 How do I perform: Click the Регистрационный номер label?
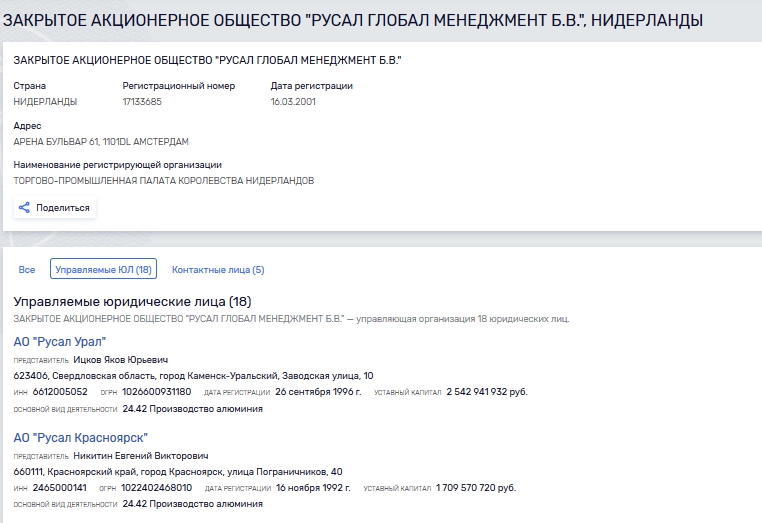(179, 86)
